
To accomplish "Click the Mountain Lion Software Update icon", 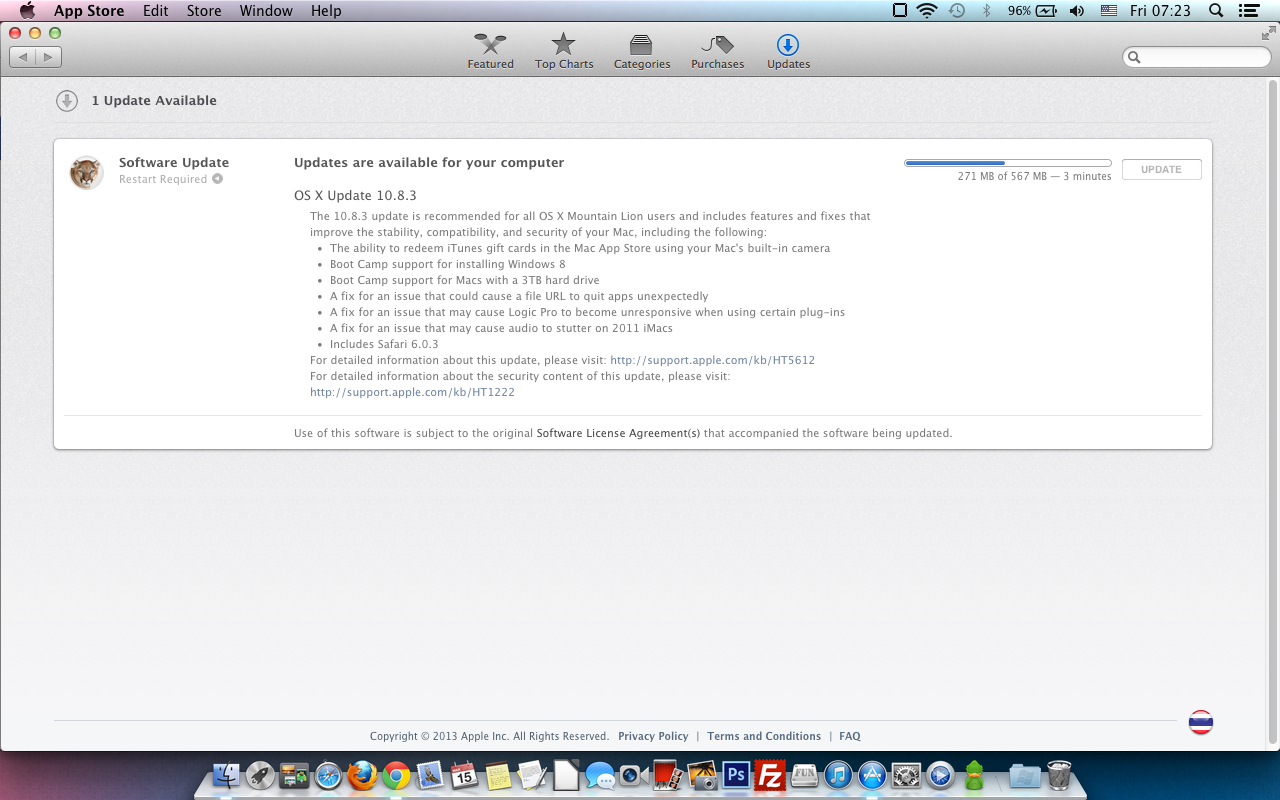I will 87,172.
